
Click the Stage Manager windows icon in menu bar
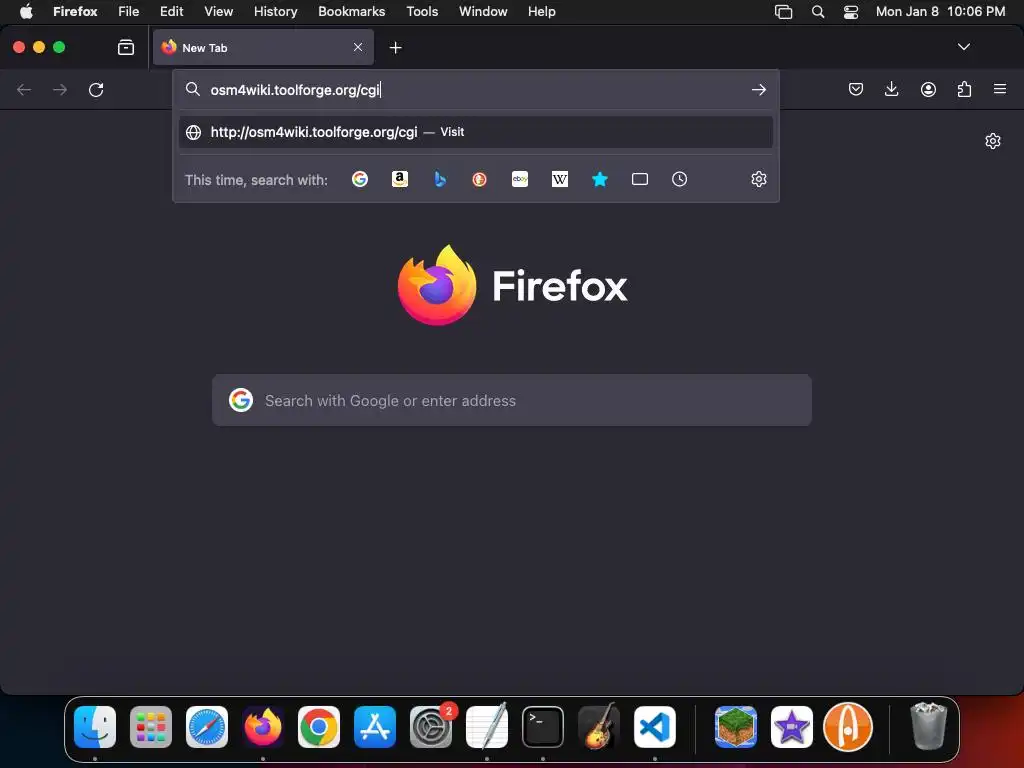(783, 11)
